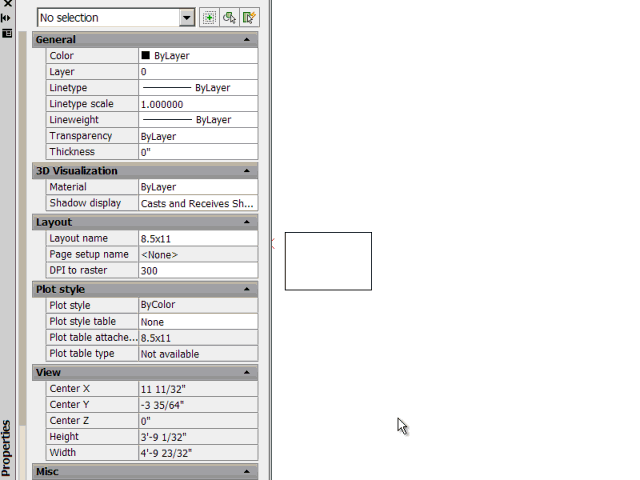Close the Properties palette
The height and width of the screenshot is (480, 640).
click(x=7, y=4)
